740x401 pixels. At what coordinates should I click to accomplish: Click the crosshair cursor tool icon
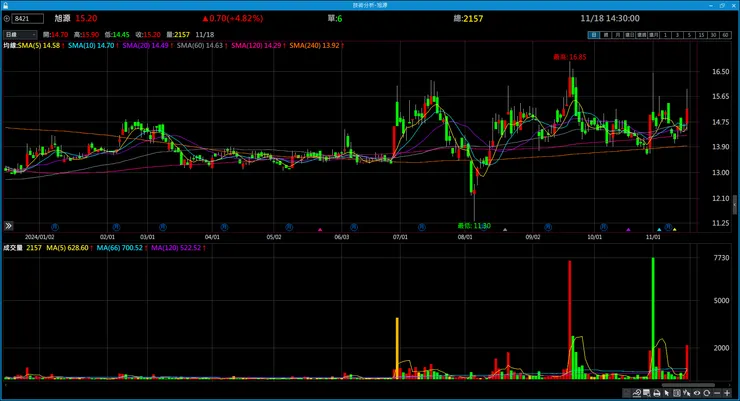[687, 393]
